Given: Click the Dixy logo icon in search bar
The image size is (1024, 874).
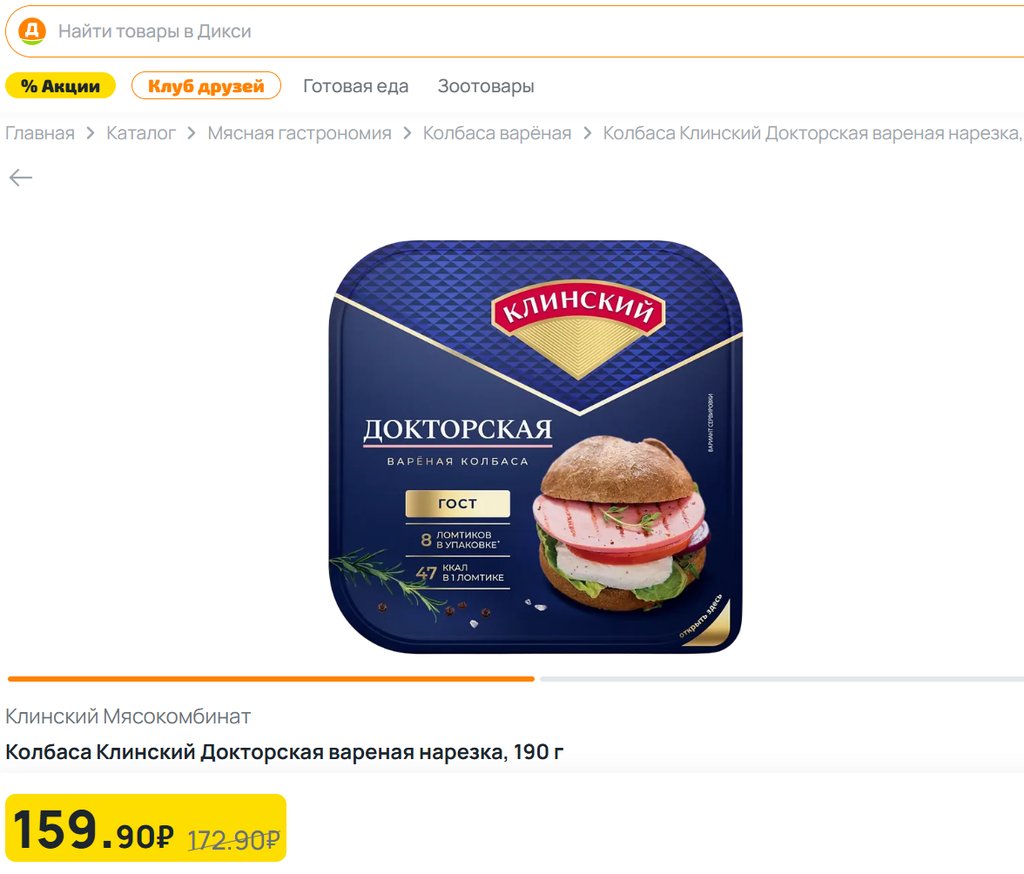Looking at the screenshot, I should [x=31, y=31].
